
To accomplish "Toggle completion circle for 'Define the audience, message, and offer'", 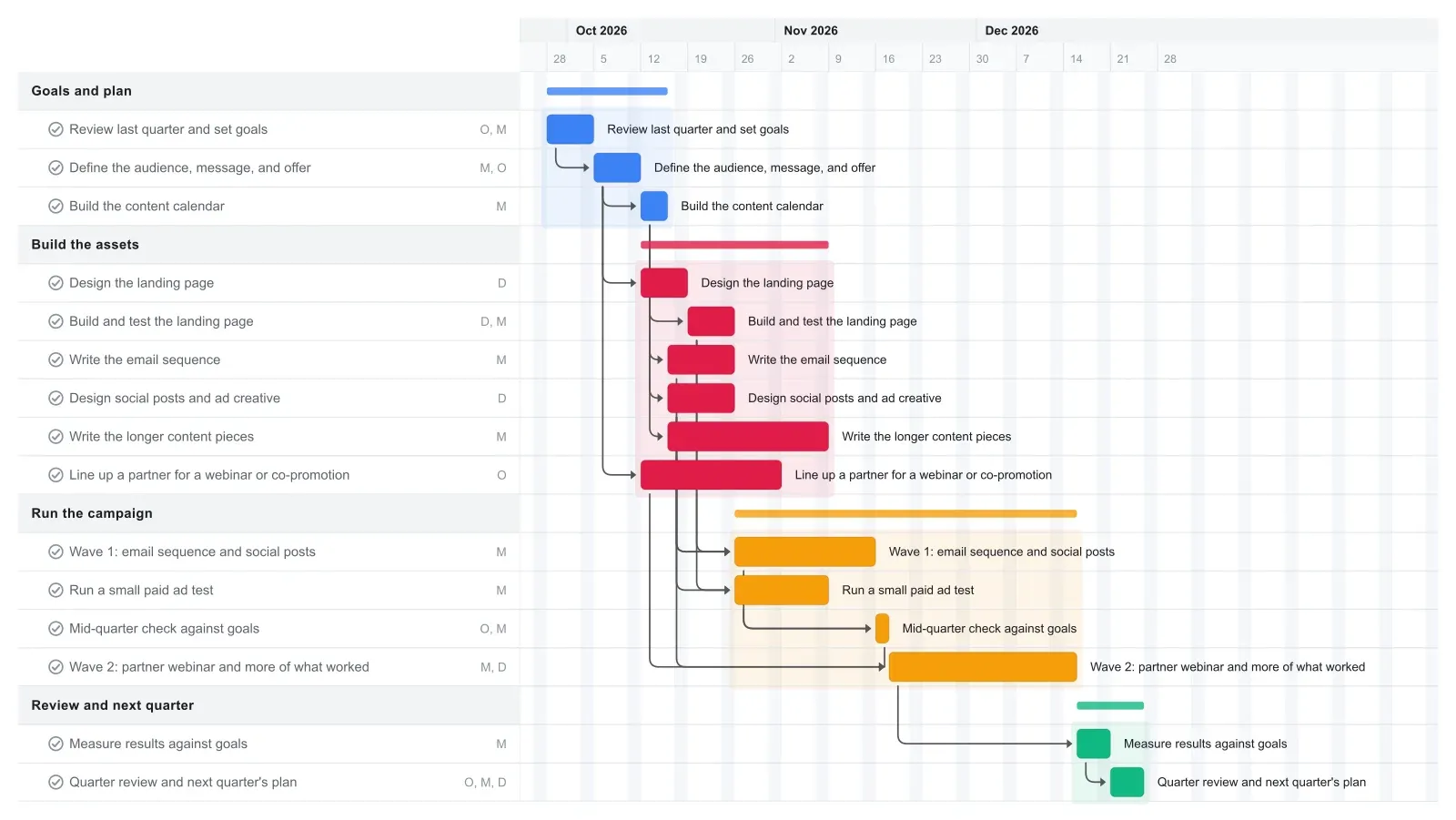I will point(56,167).
